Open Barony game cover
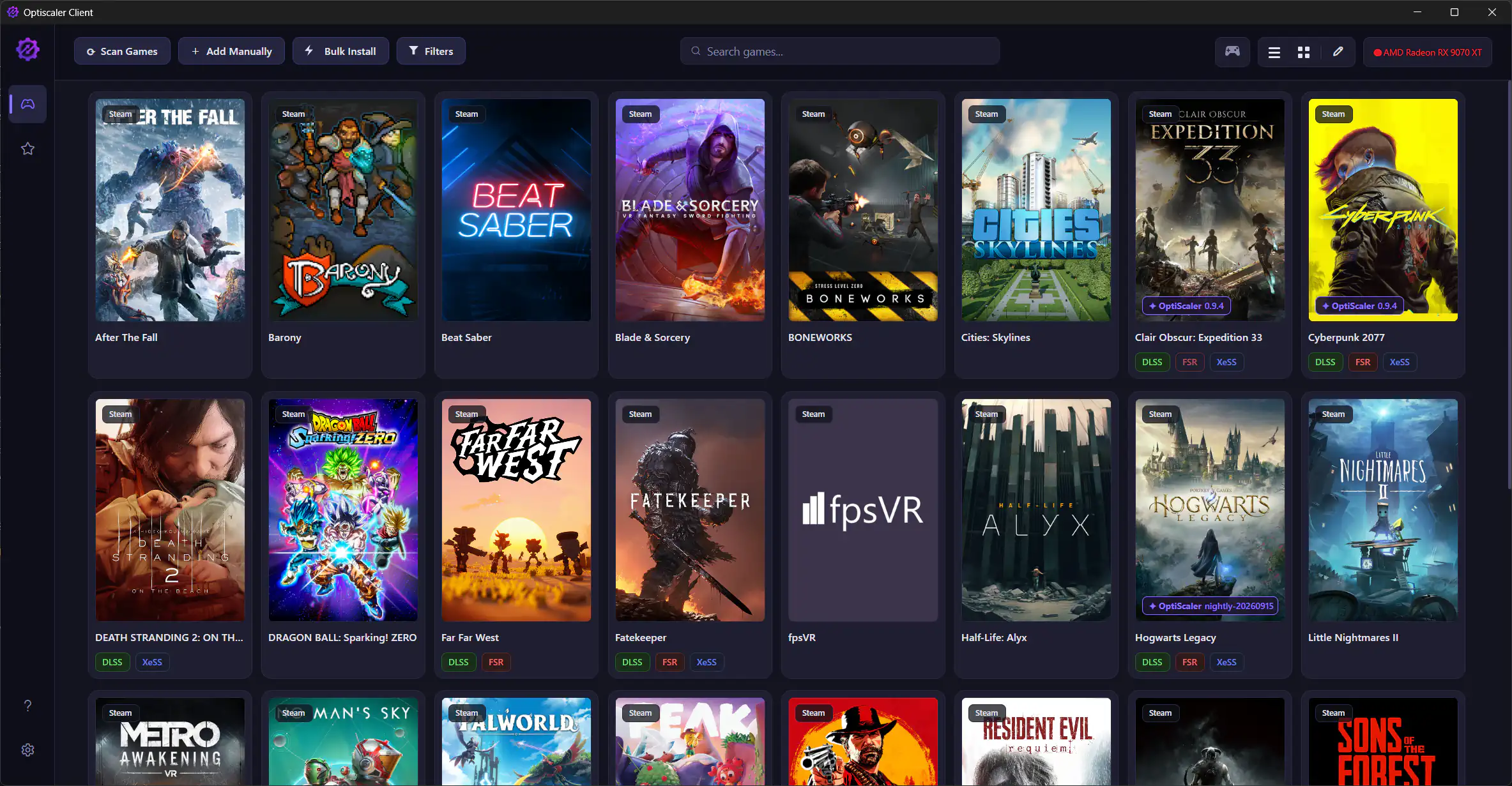The image size is (1512, 786). click(x=343, y=209)
